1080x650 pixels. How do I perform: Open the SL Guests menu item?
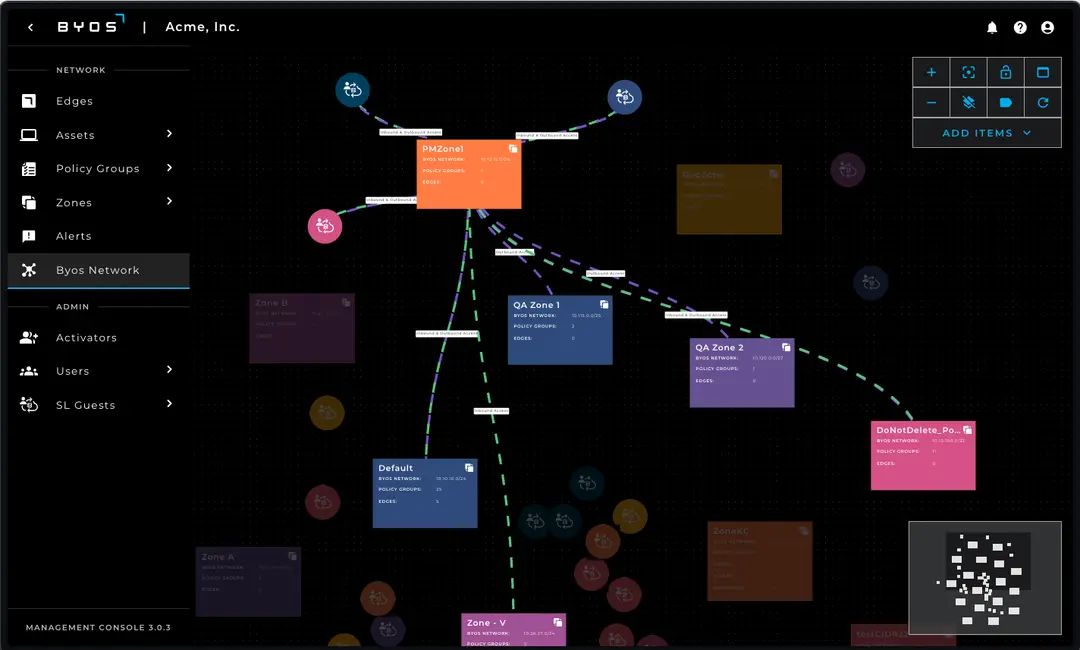pos(85,405)
